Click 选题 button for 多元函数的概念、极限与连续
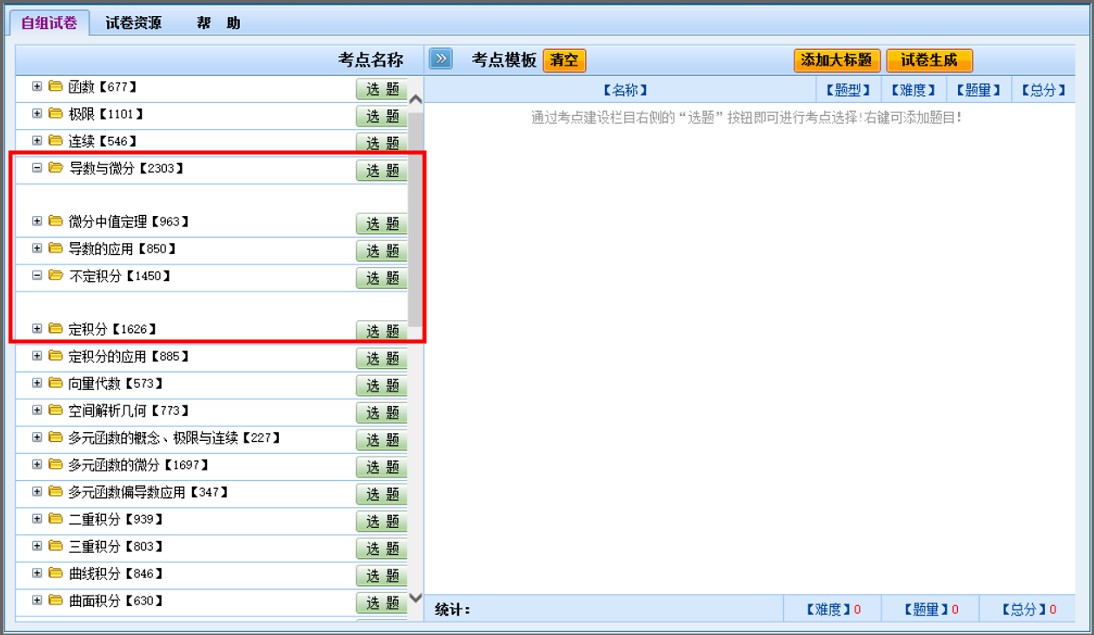 pyautogui.click(x=382, y=440)
